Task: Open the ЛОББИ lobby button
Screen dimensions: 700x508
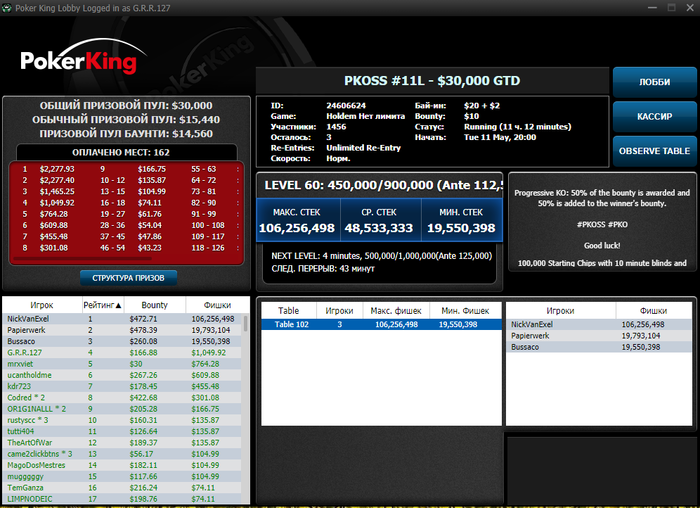Action: 654,82
